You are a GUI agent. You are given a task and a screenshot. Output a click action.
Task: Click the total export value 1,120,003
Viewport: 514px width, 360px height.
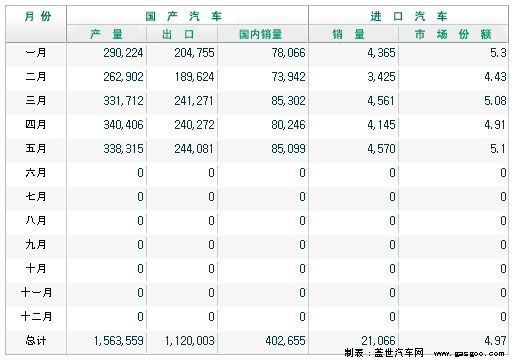pyautogui.click(x=190, y=341)
